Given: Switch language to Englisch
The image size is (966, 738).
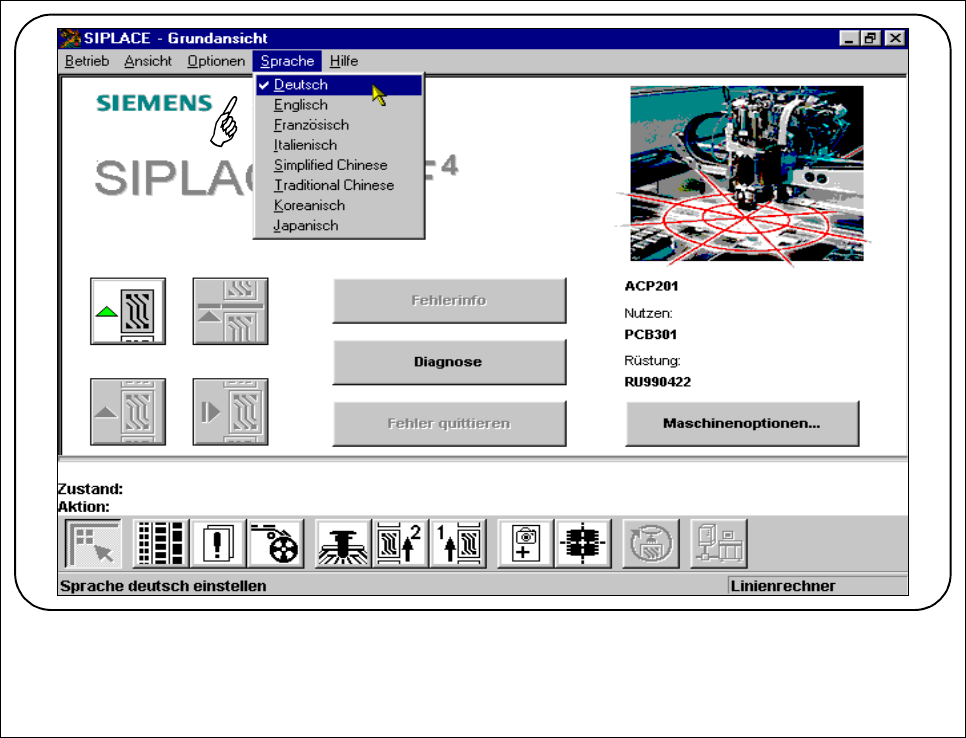Looking at the screenshot, I should click(x=339, y=105).
